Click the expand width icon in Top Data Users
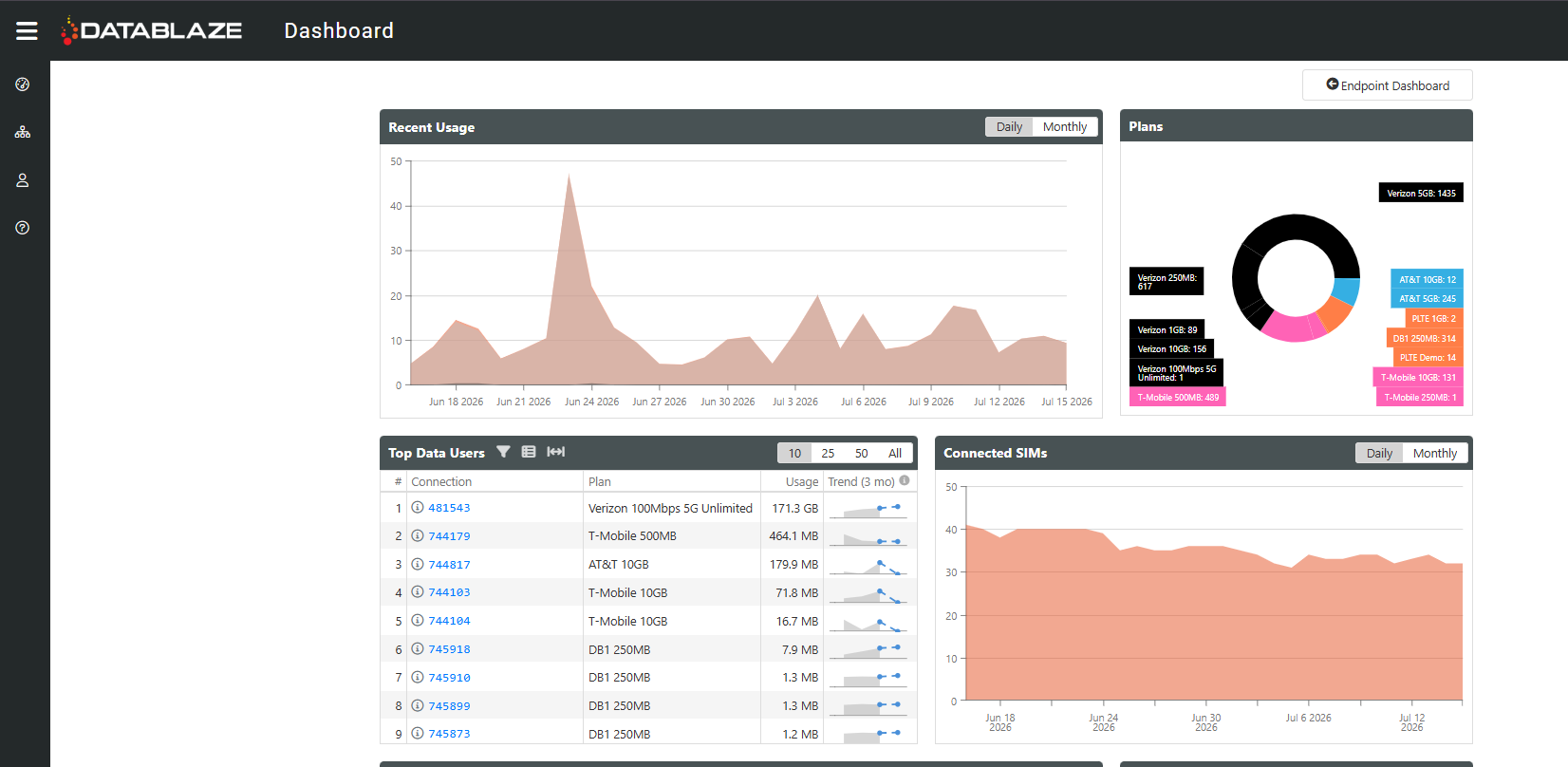 (x=556, y=452)
